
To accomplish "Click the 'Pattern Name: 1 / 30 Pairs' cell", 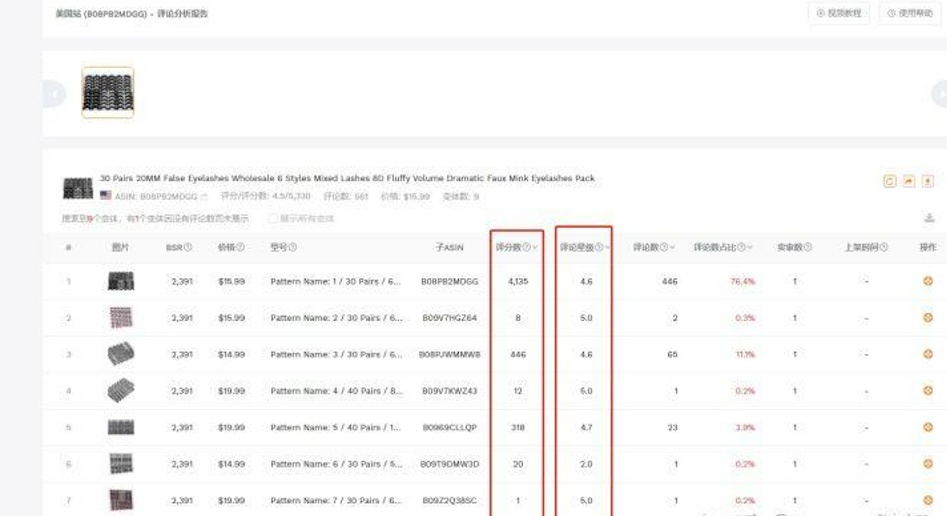I will click(335, 282).
